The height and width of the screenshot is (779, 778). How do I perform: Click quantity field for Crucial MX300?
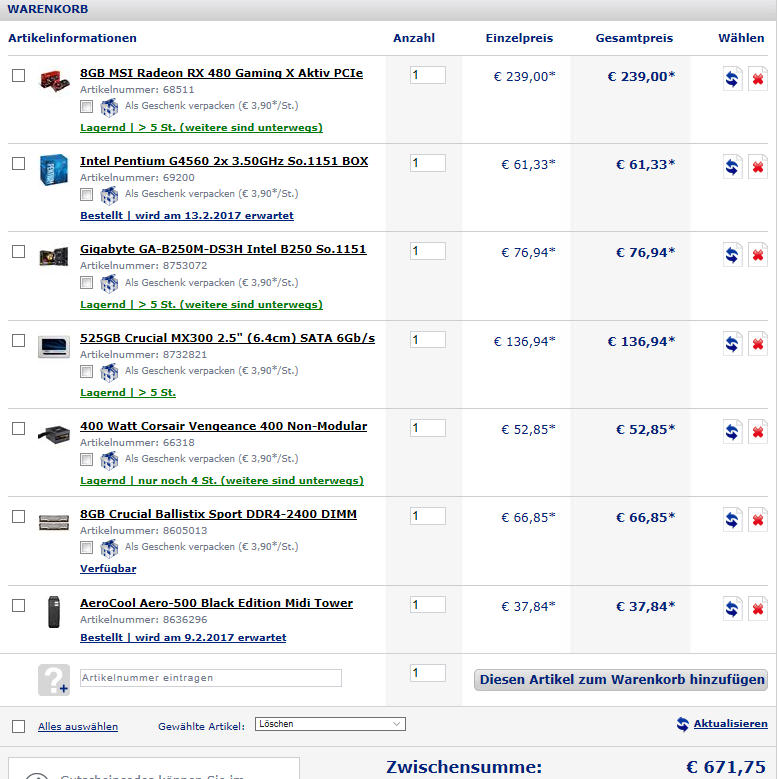pos(427,340)
